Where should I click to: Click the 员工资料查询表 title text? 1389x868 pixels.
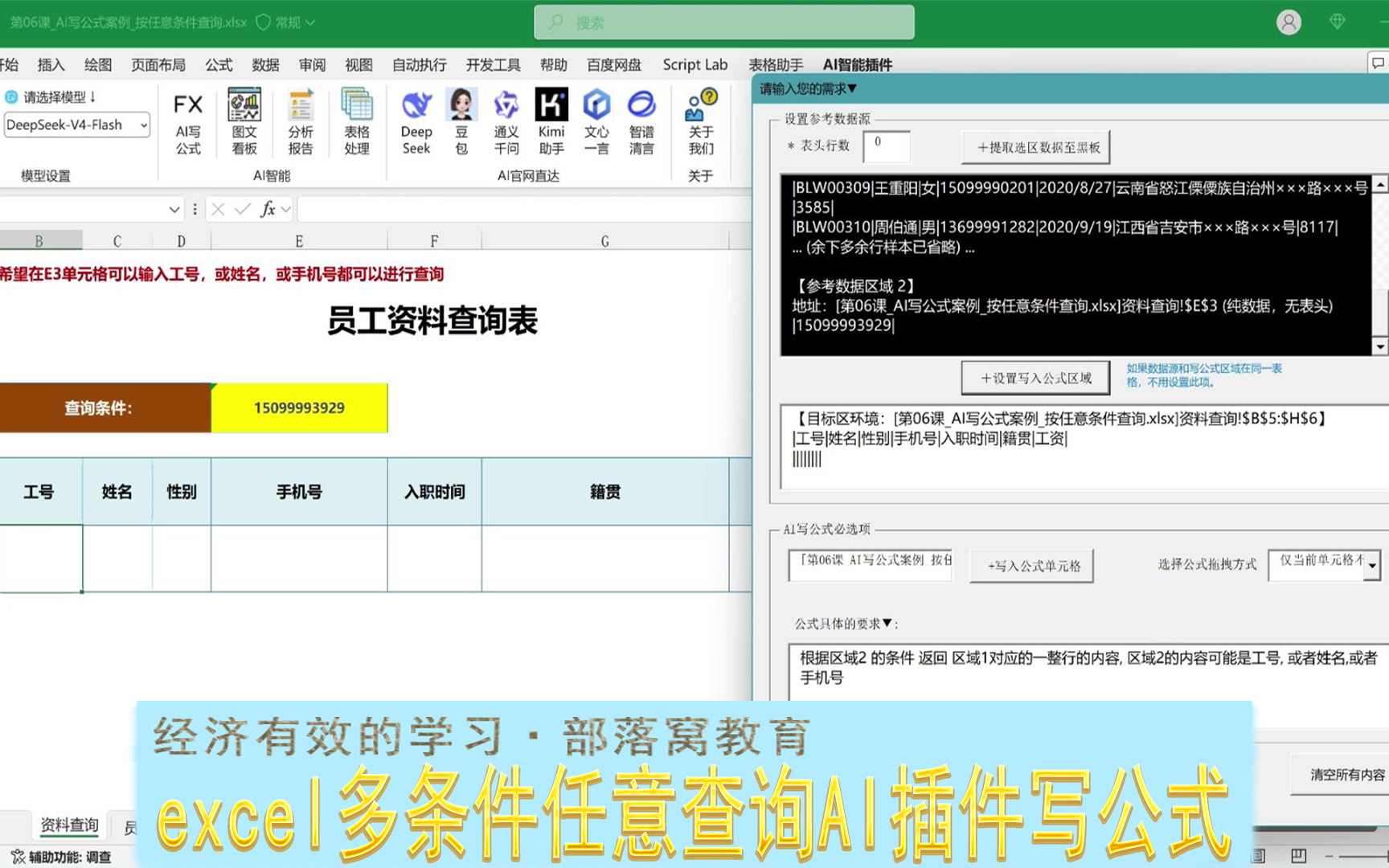432,321
